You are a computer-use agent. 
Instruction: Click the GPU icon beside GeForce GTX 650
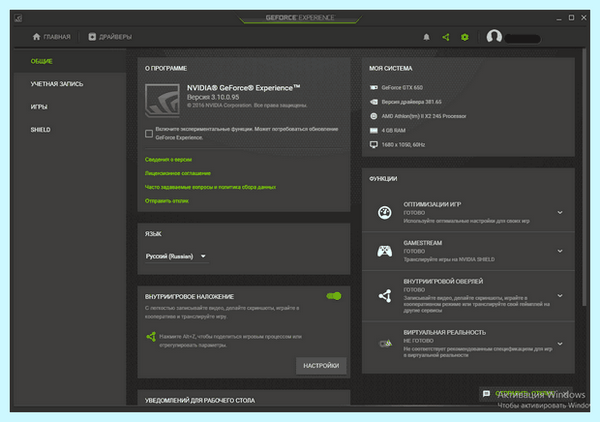(x=374, y=88)
